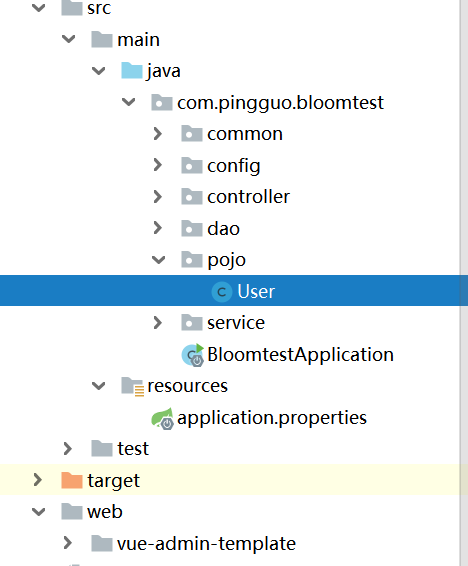Expand the common package

(x=157, y=134)
